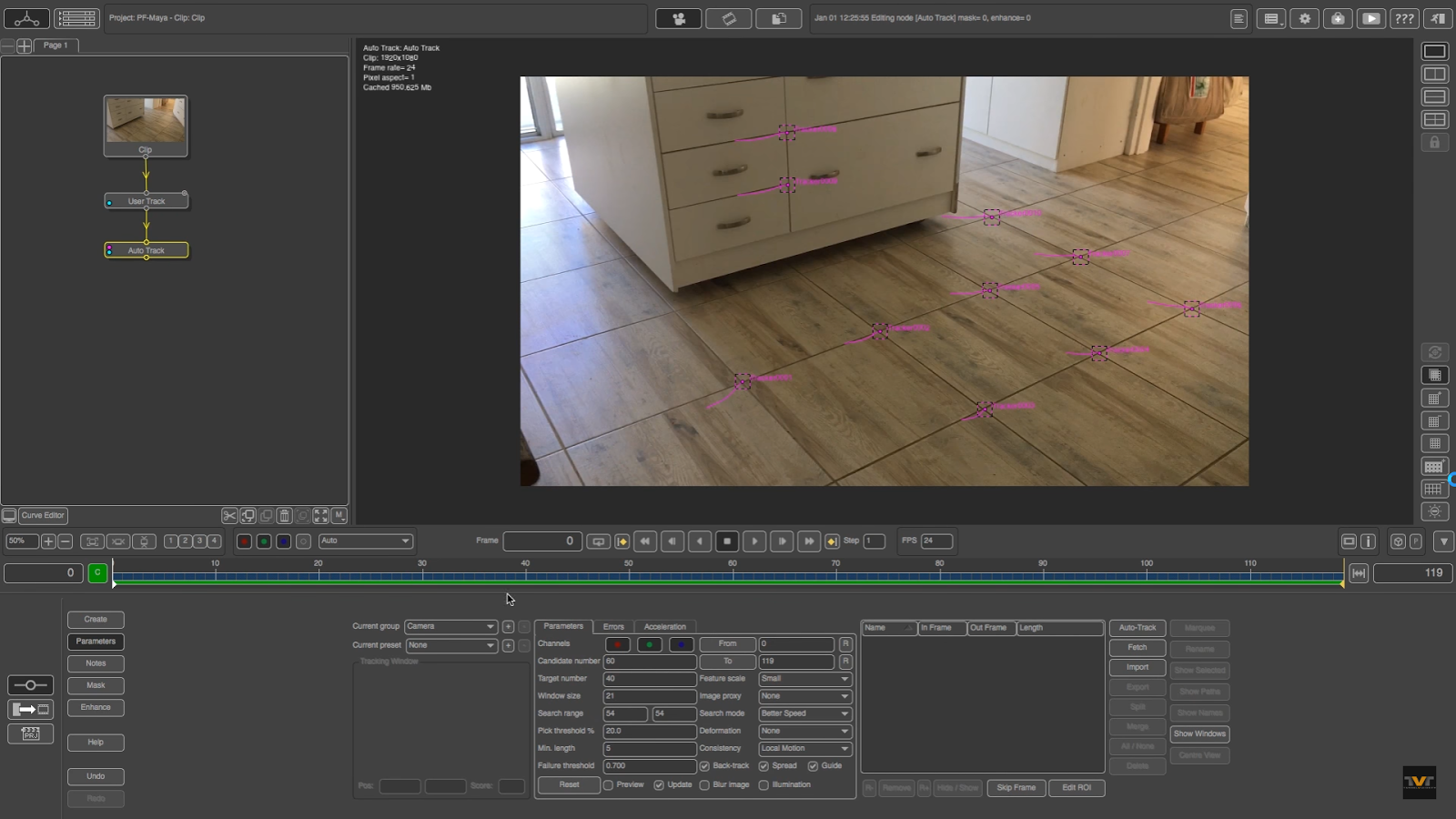Click the scissors cut icon
The height and width of the screenshot is (819, 1456).
229,516
